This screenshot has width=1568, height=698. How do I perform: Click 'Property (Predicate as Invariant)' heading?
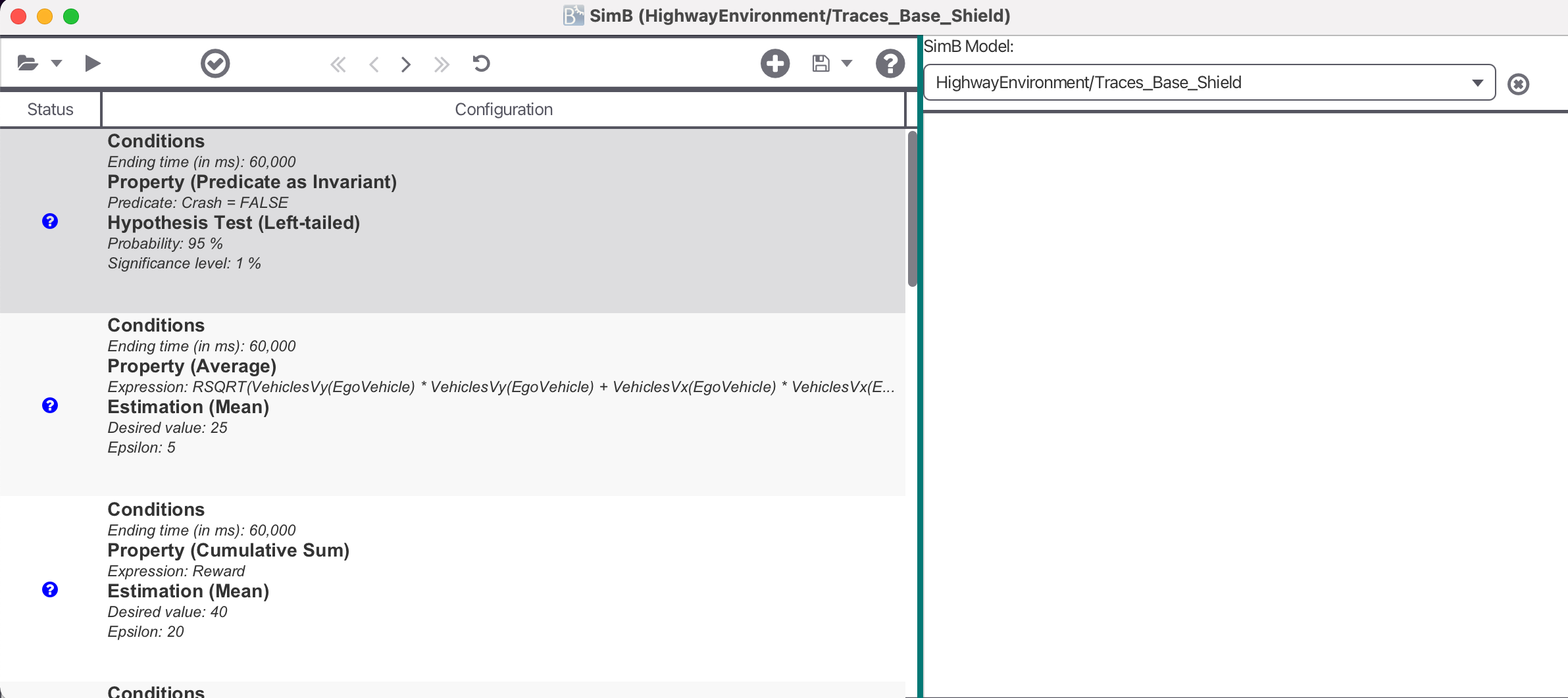(252, 182)
